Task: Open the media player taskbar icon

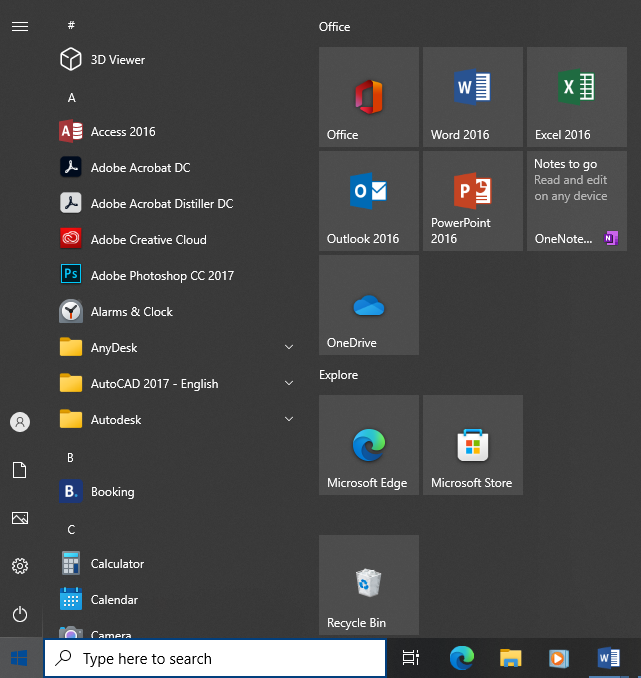Action: click(559, 658)
